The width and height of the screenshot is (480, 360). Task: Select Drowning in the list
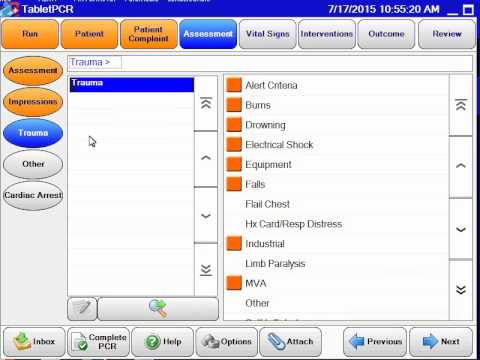[265, 125]
